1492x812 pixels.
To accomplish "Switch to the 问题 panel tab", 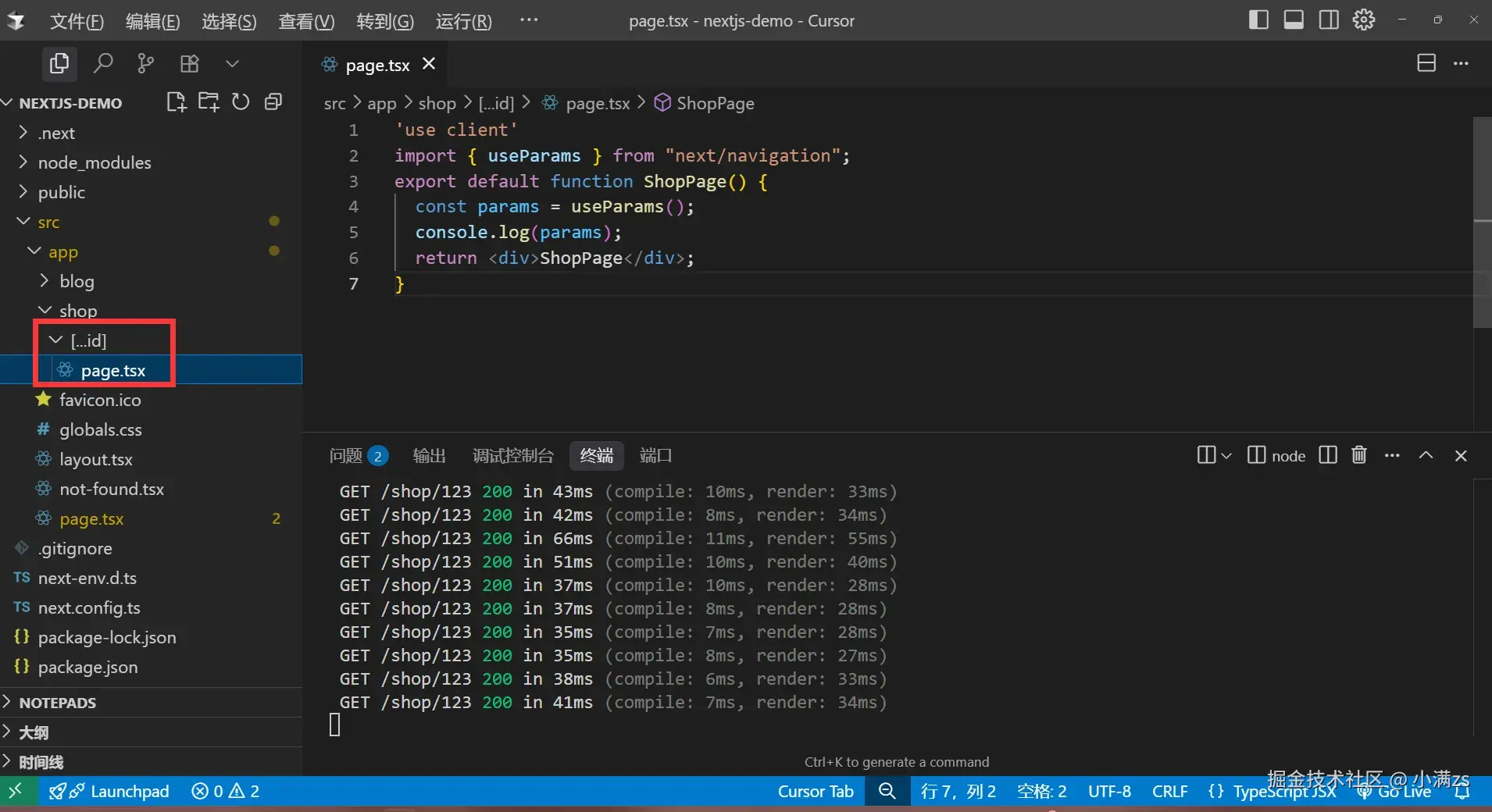I will [x=346, y=456].
